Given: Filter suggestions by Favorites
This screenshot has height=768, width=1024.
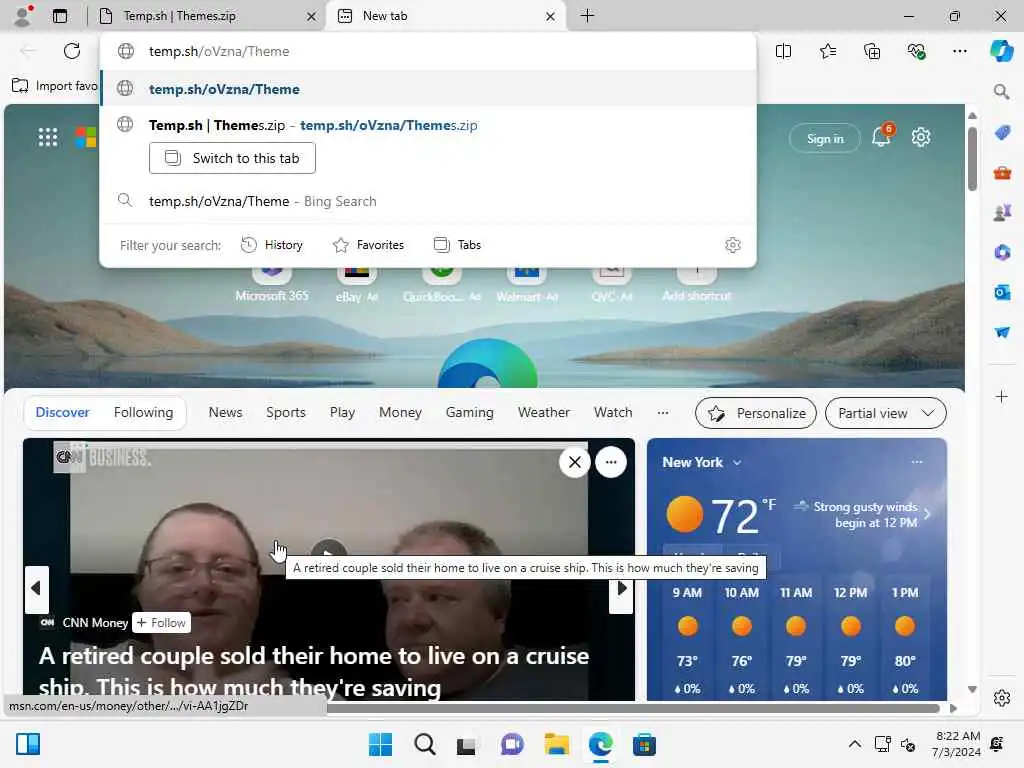Looking at the screenshot, I should (x=368, y=245).
